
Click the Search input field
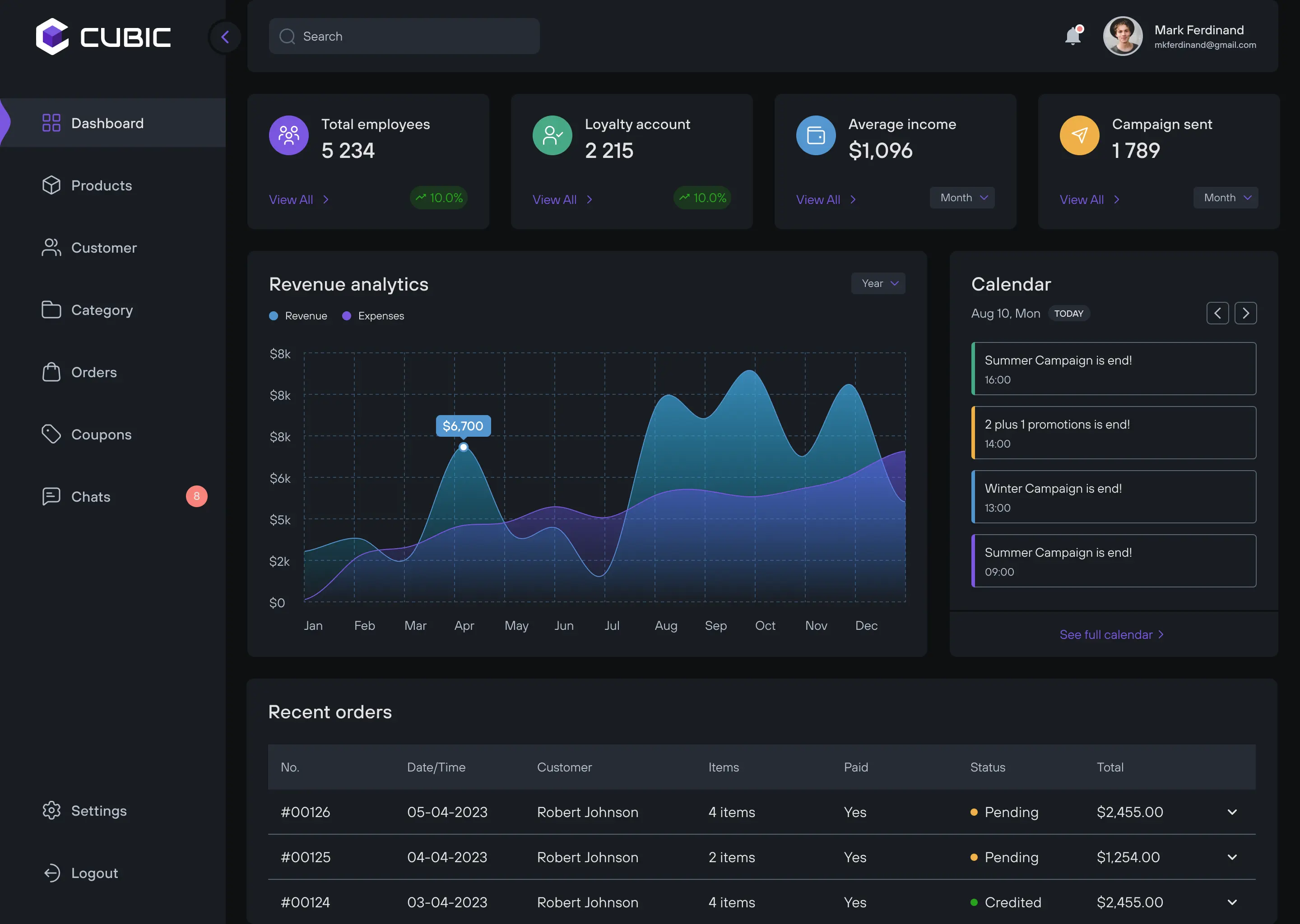pyautogui.click(x=404, y=37)
